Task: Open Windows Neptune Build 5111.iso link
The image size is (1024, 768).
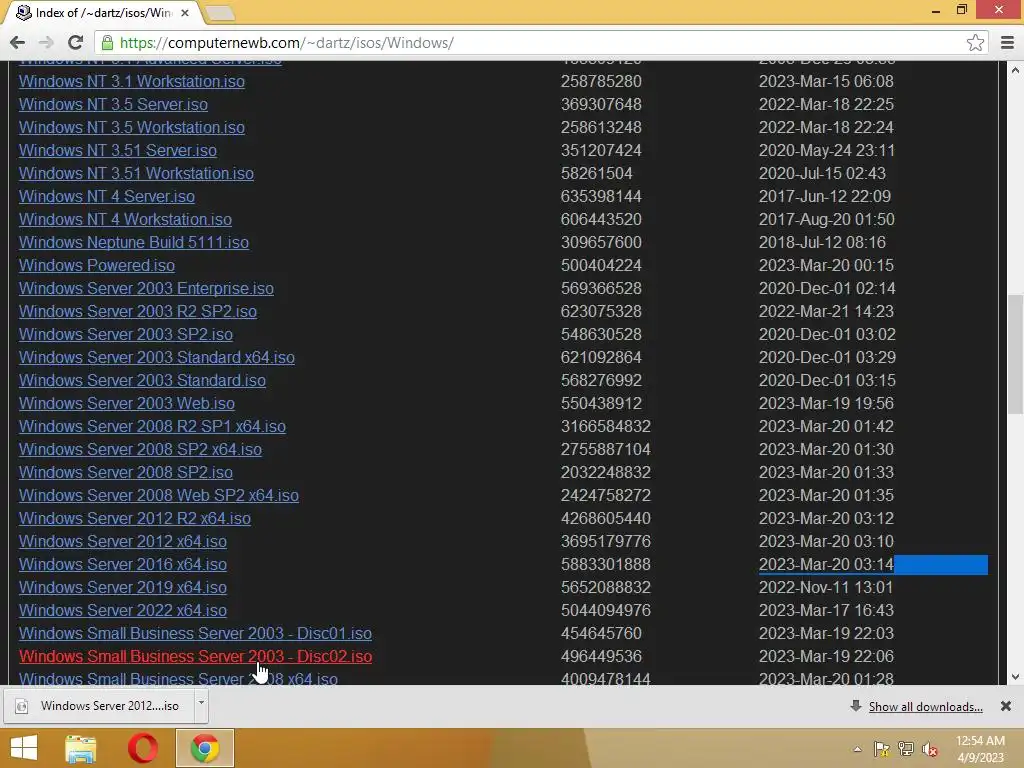Action: click(x=133, y=242)
